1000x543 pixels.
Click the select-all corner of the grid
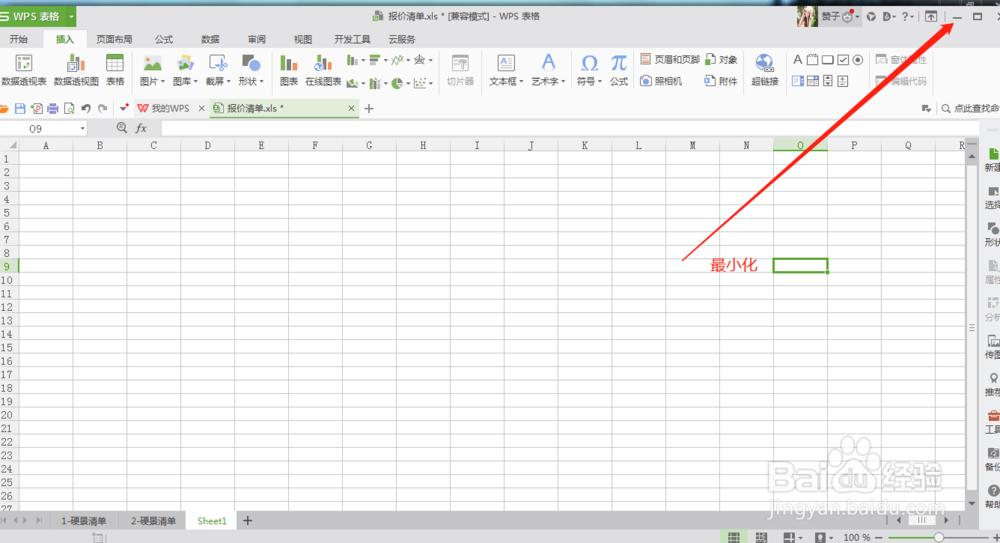point(9,145)
